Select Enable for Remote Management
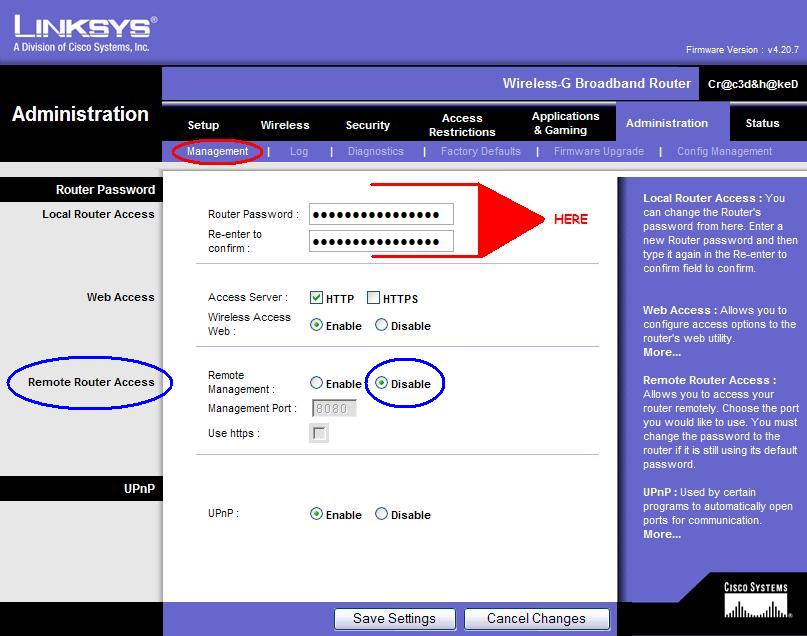Image resolution: width=807 pixels, height=636 pixels. (x=316, y=383)
